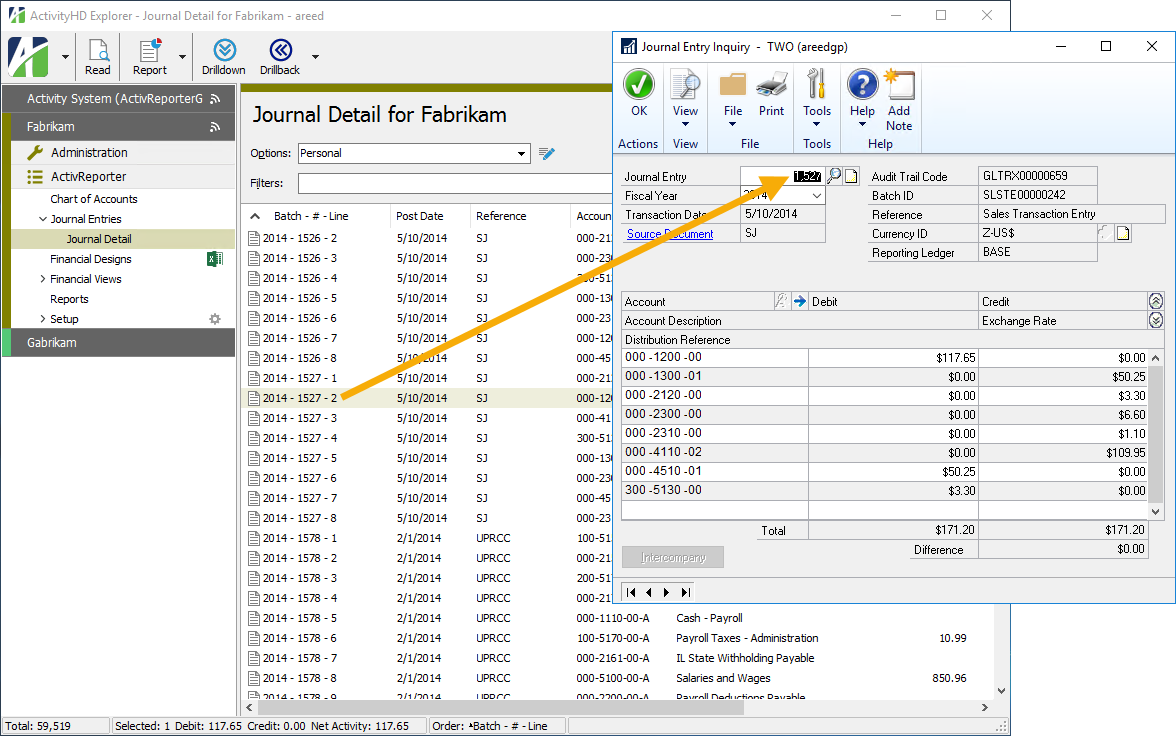Open the View ribbon menu
The height and width of the screenshot is (736, 1176).
[x=685, y=111]
